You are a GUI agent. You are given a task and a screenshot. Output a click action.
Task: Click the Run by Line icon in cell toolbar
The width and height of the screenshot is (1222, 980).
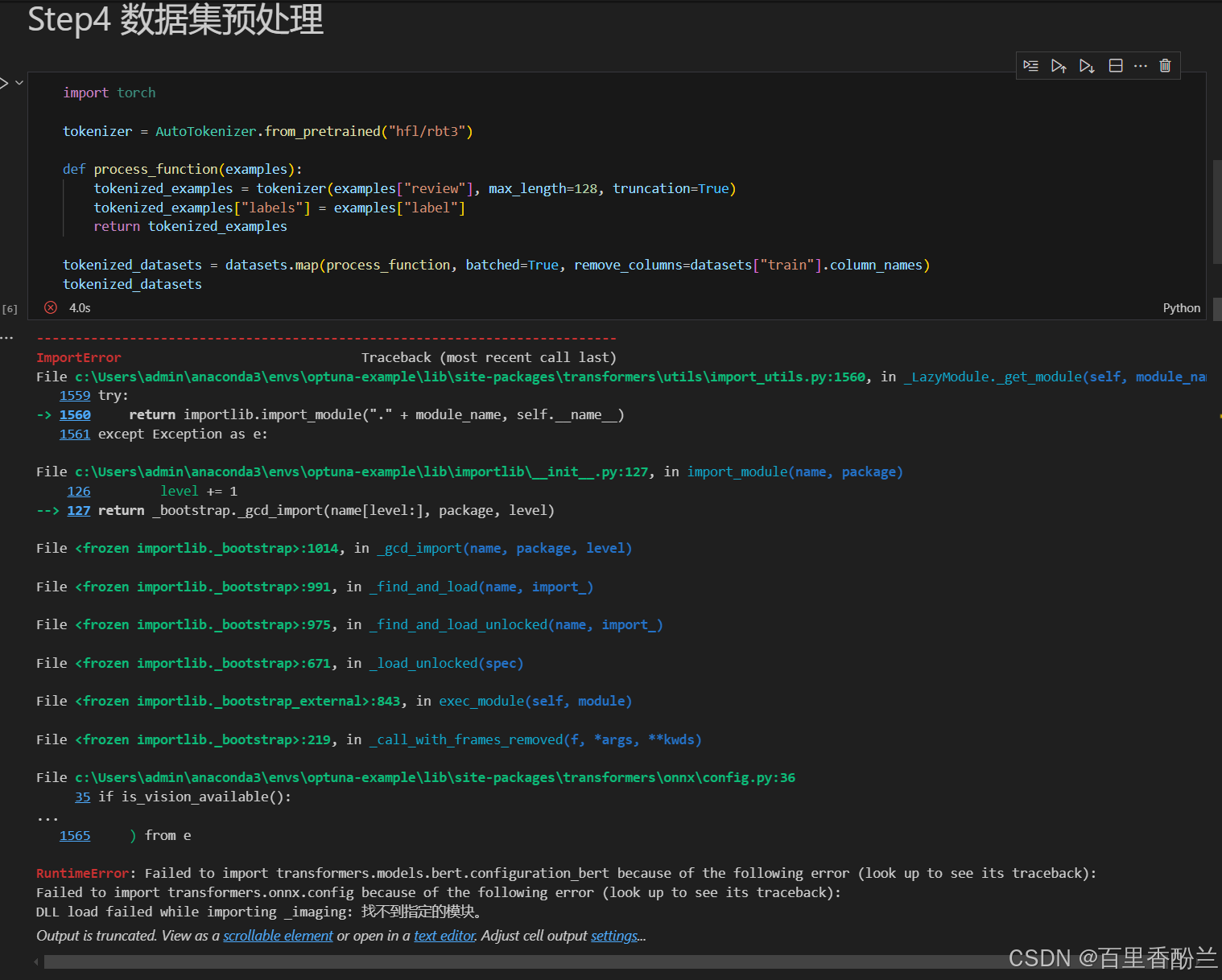1030,66
